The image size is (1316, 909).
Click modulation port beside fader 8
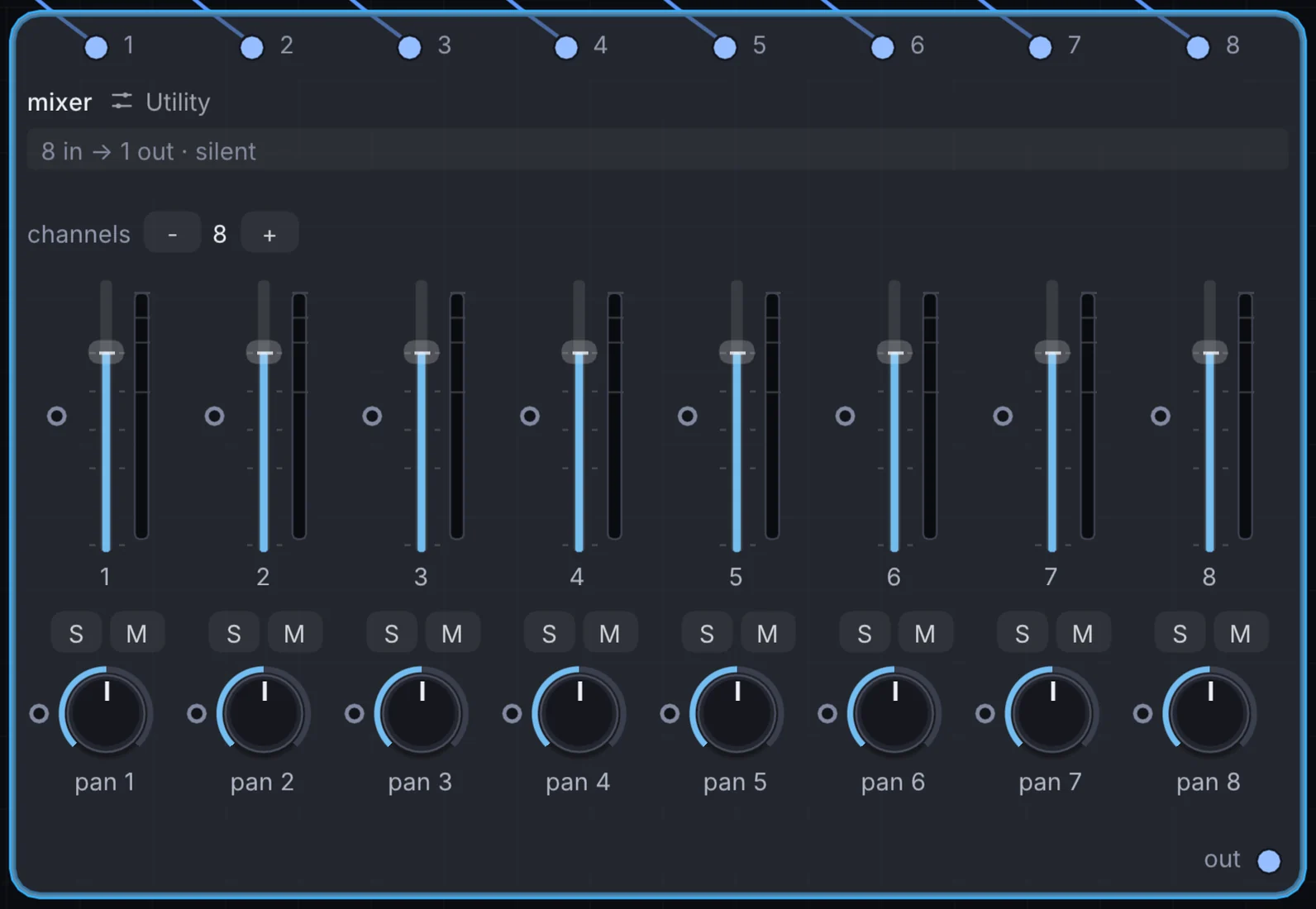pos(1161,416)
